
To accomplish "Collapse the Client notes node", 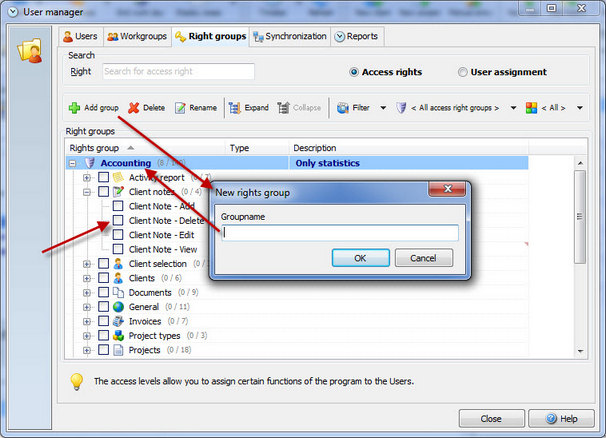I will point(87,192).
